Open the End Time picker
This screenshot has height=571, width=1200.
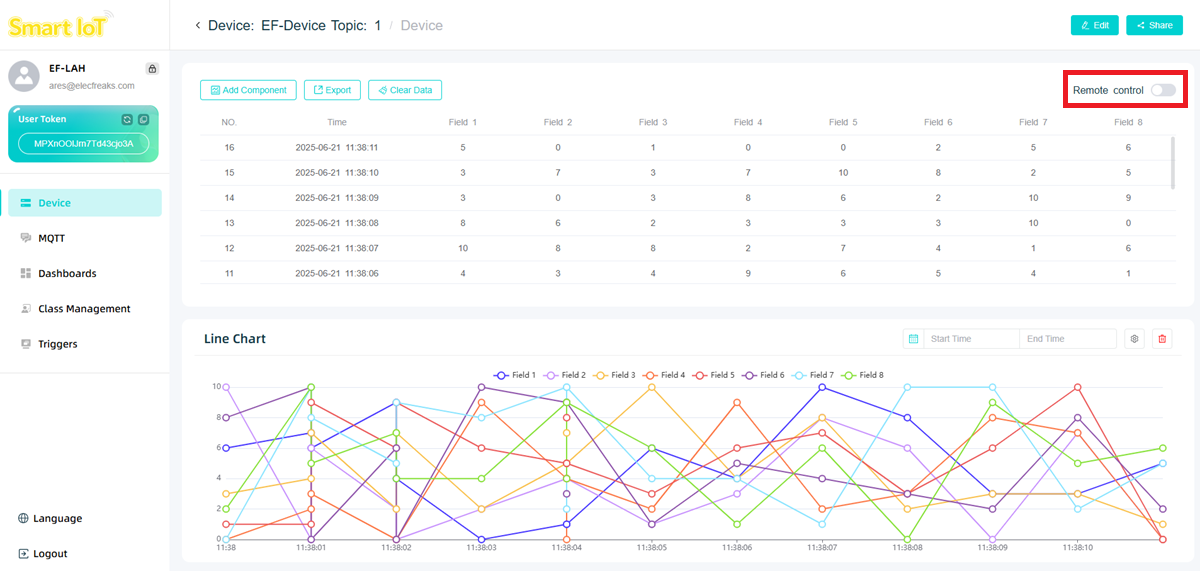(x=1066, y=339)
